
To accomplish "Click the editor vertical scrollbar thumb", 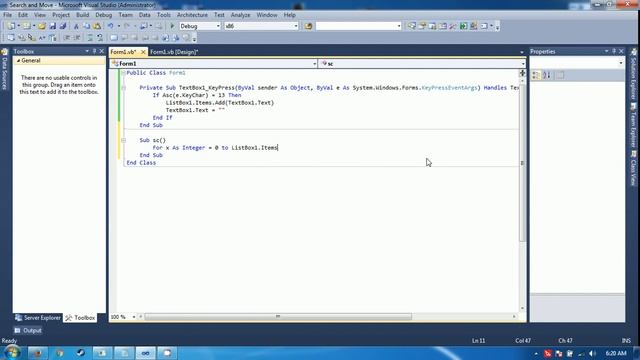I will (x=522, y=162).
